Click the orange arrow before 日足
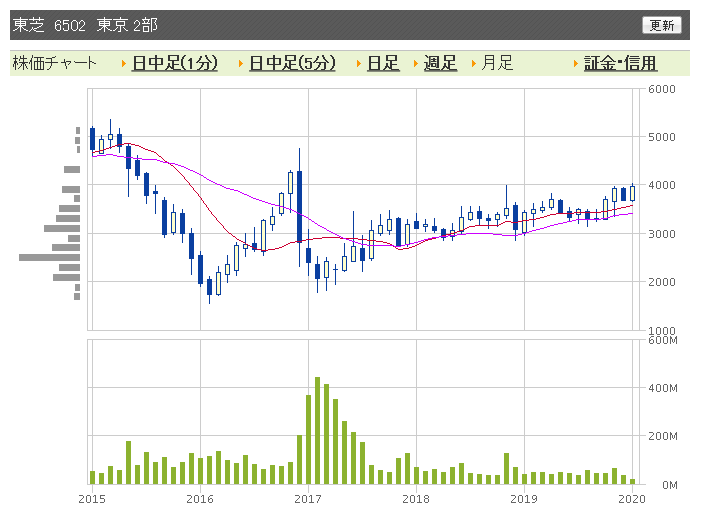Viewport: 701px width, 521px height. (359, 64)
